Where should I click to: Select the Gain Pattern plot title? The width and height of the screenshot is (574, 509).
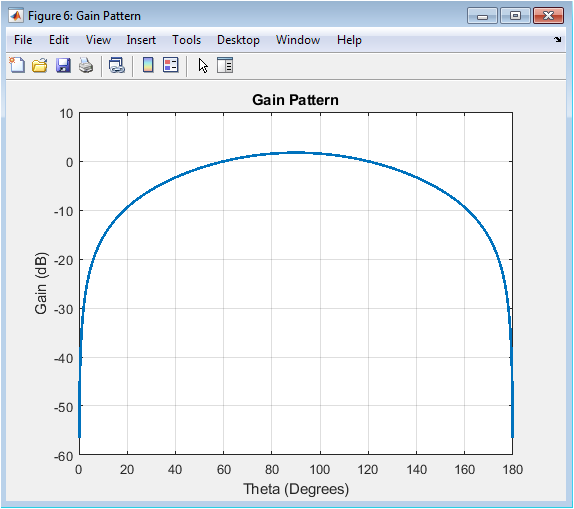point(295,100)
